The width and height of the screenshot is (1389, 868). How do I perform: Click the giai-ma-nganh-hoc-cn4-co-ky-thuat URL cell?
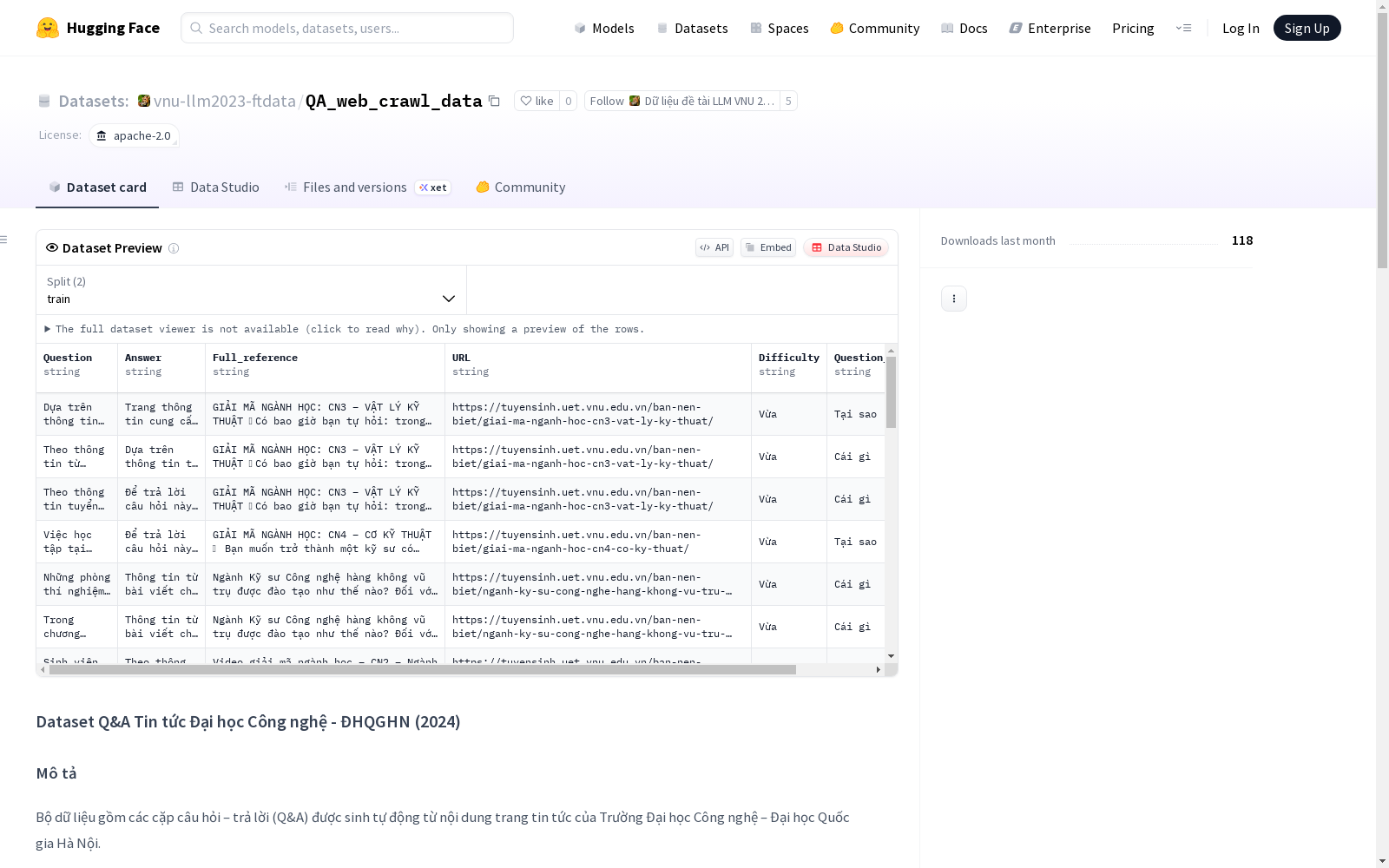pos(598,542)
